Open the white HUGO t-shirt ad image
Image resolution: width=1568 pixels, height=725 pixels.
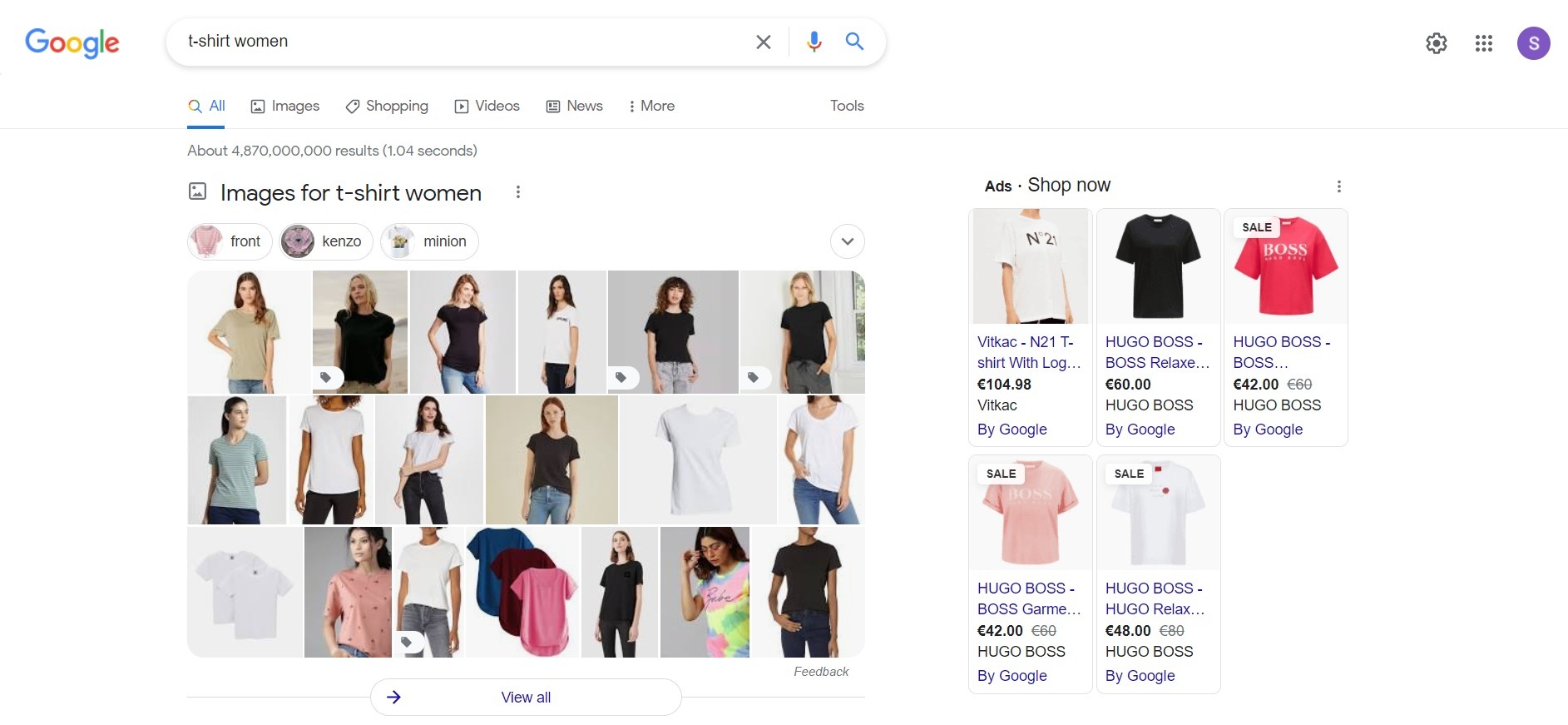pyautogui.click(x=1158, y=513)
